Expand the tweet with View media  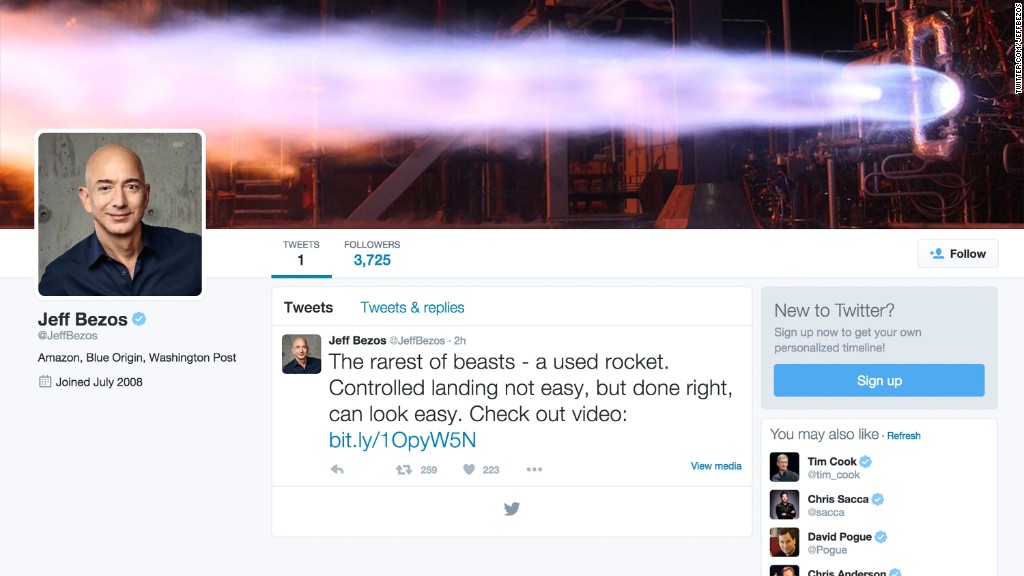(x=716, y=466)
